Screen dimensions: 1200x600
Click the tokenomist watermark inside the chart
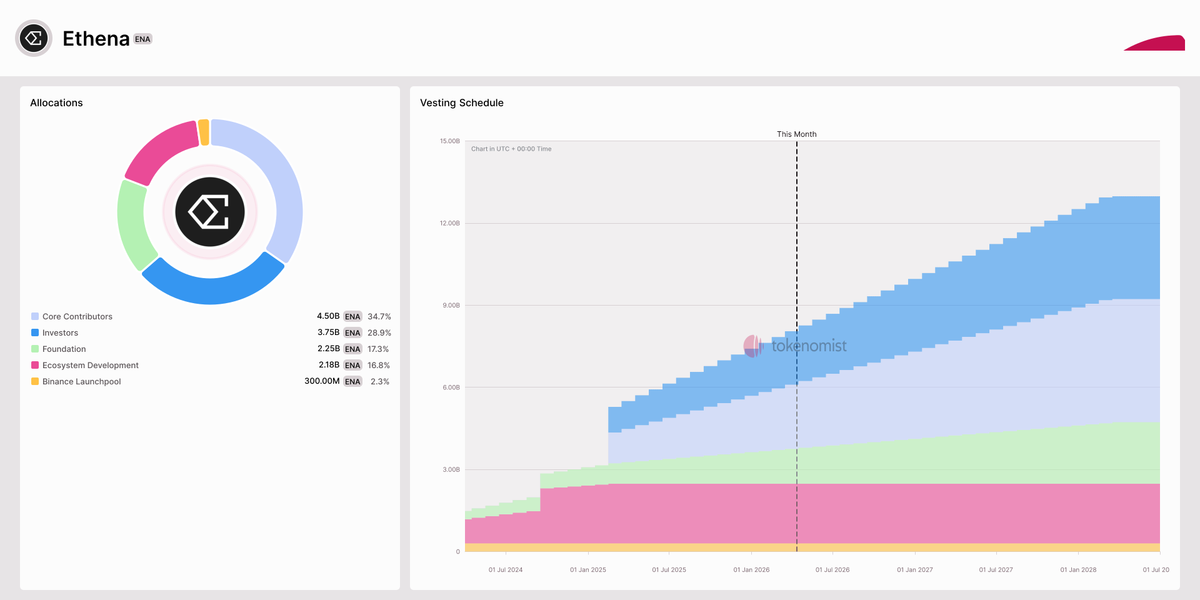(797, 344)
